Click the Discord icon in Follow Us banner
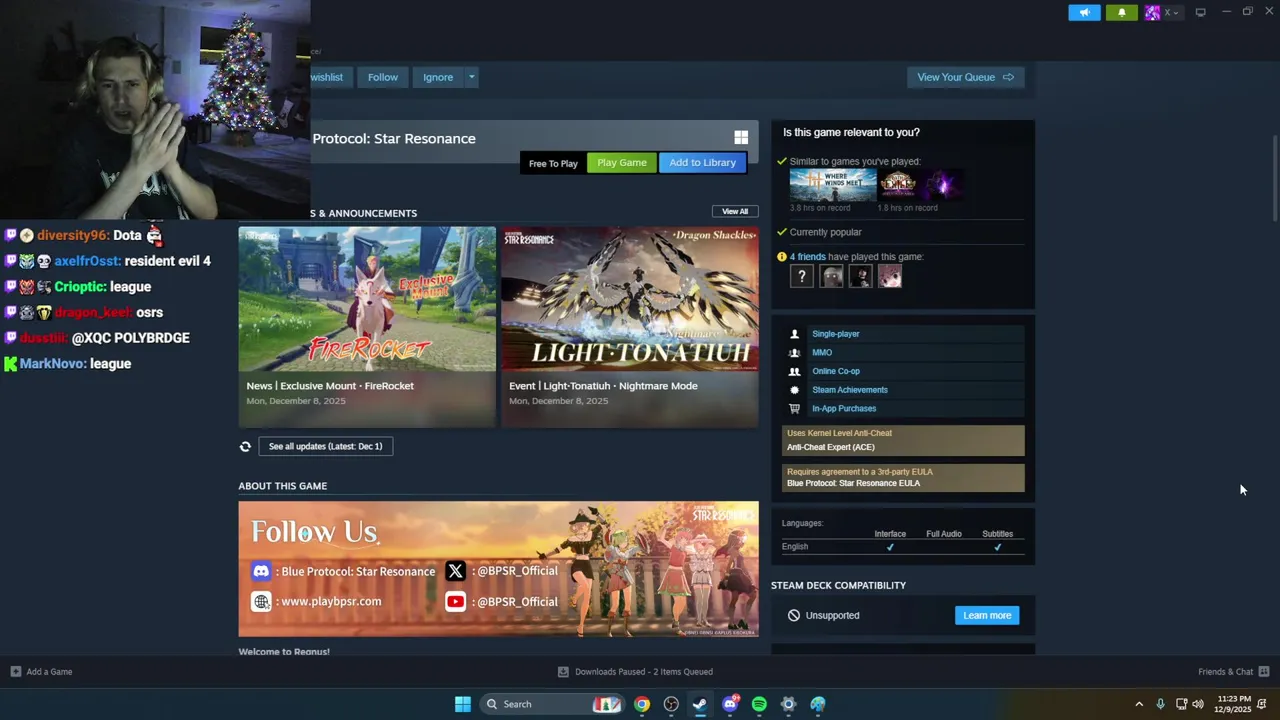 pyautogui.click(x=261, y=571)
